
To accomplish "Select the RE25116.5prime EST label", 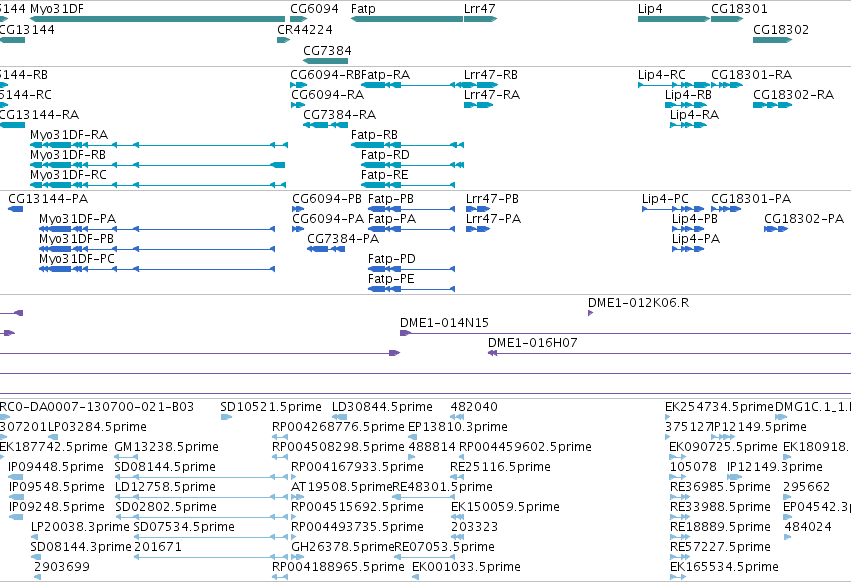I will point(500,467).
